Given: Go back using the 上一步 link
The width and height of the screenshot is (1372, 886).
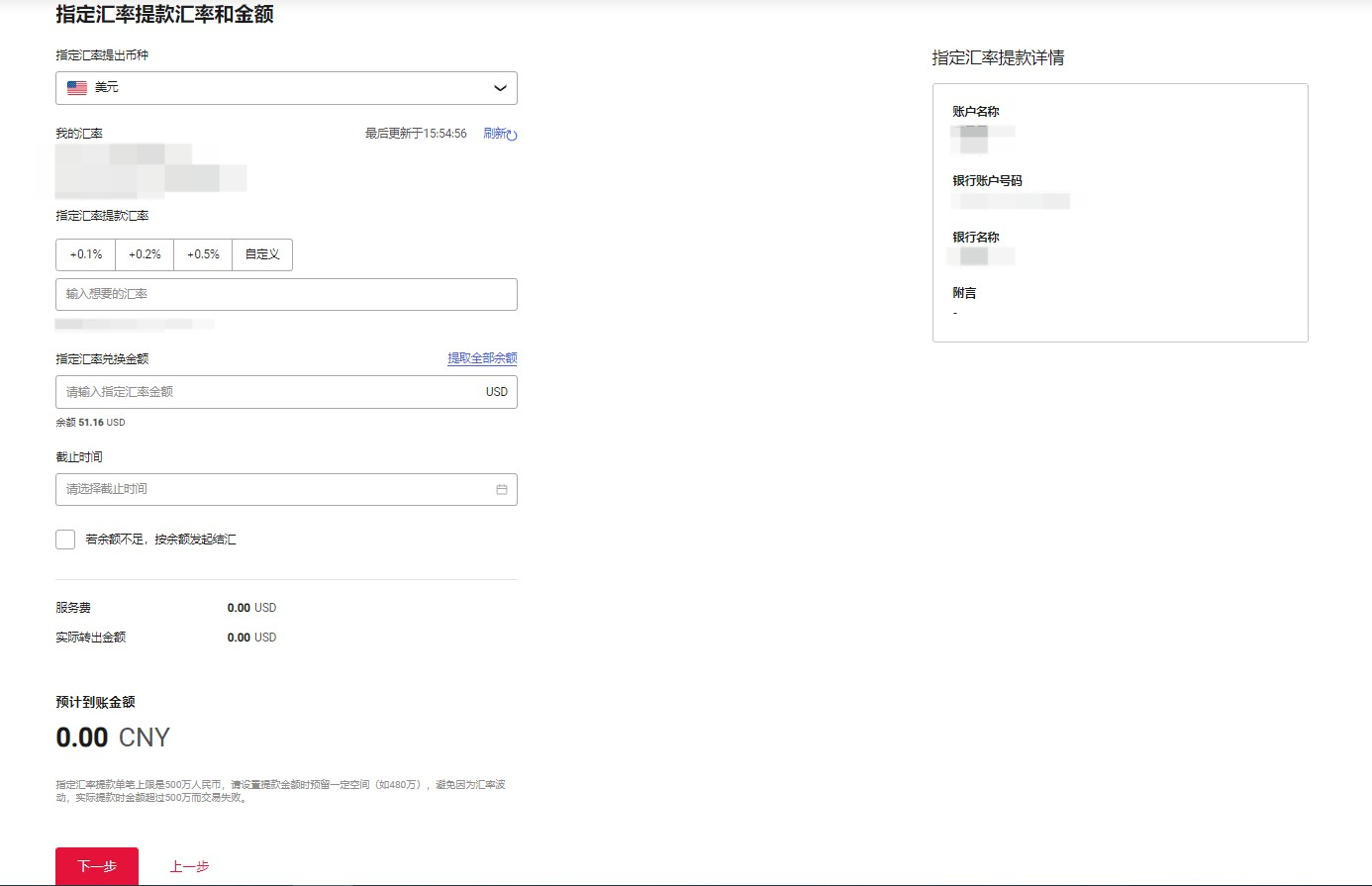Looking at the screenshot, I should pyautogui.click(x=189, y=866).
